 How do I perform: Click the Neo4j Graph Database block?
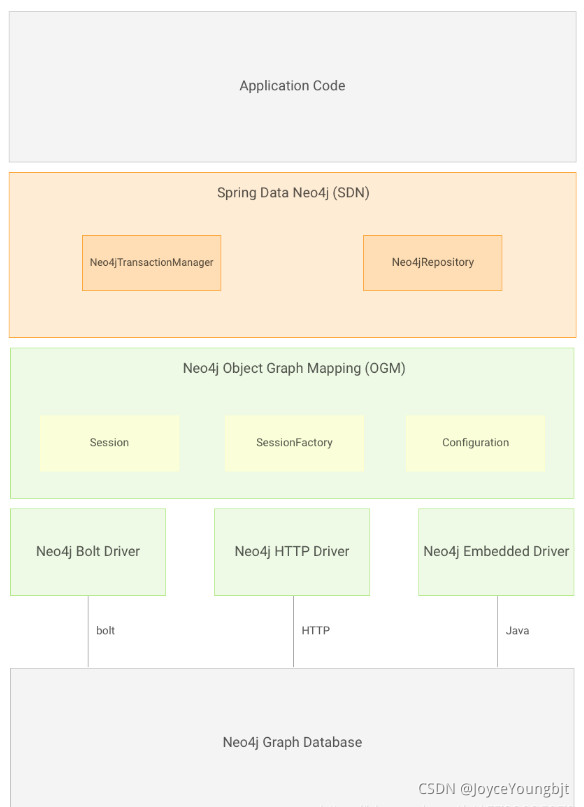pyautogui.click(x=292, y=738)
